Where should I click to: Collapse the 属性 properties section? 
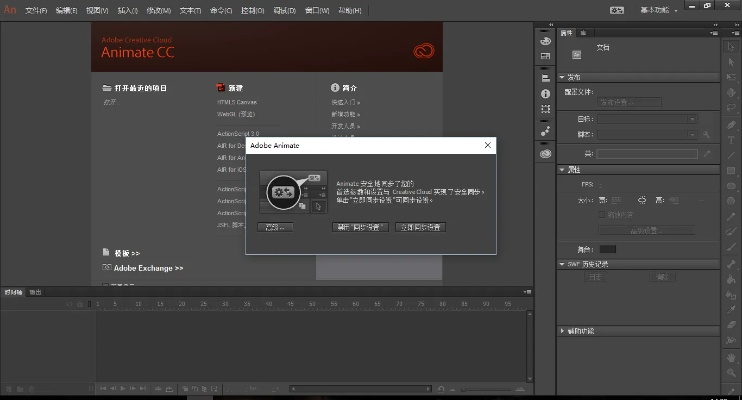click(x=562, y=169)
